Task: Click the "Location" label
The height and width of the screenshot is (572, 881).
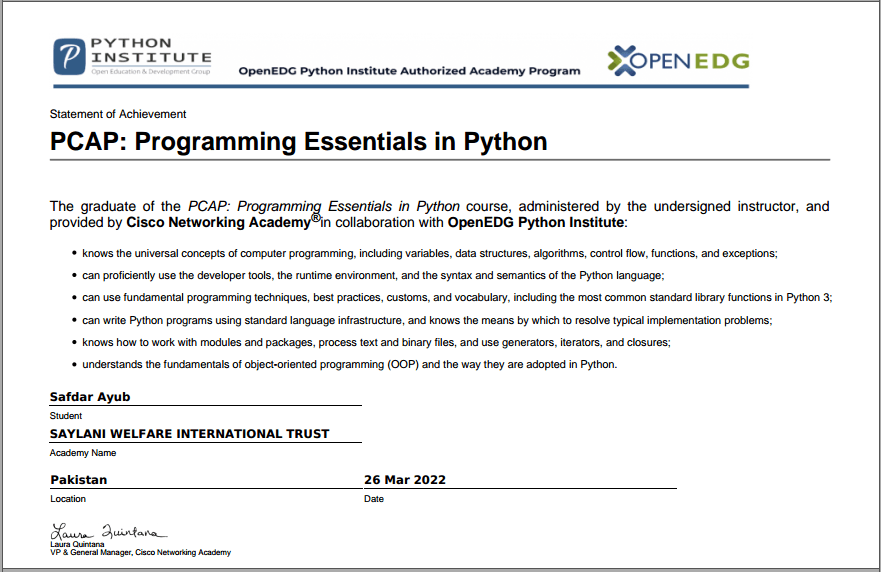Action: click(x=68, y=499)
